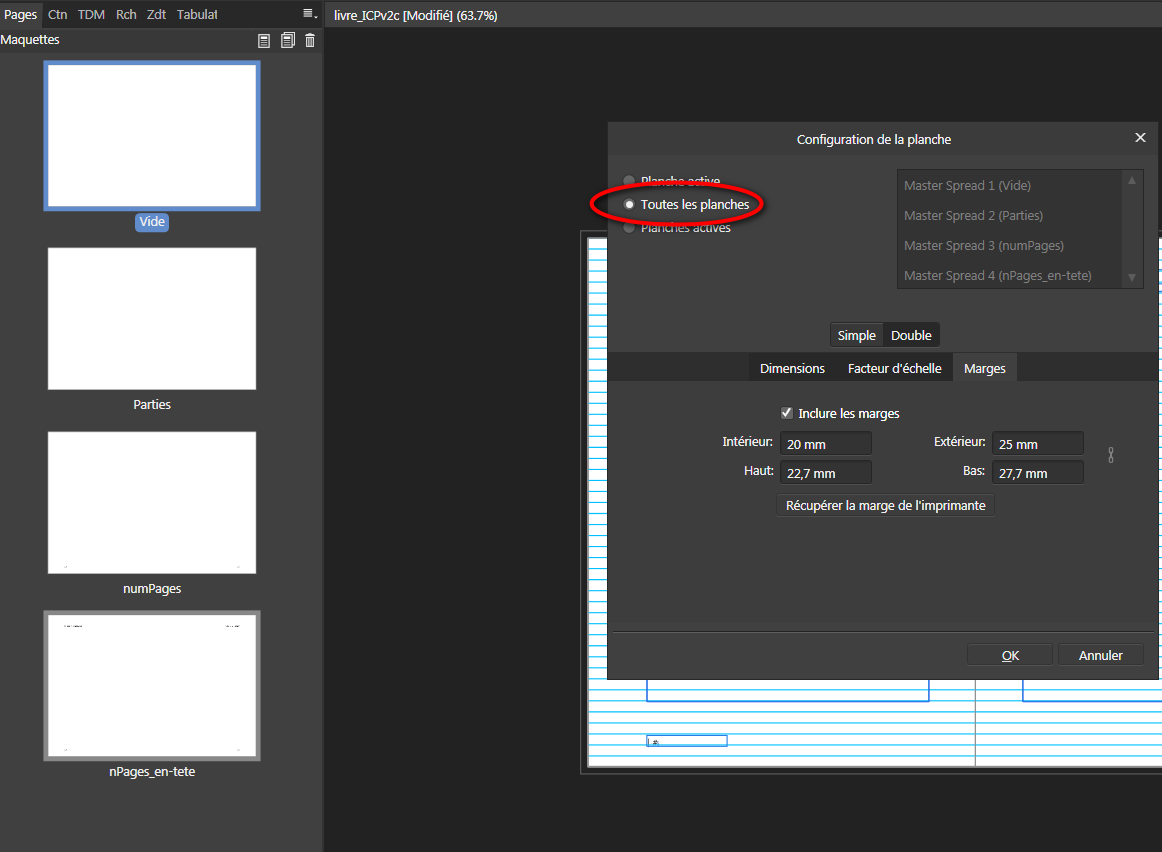Image resolution: width=1162 pixels, height=852 pixels.
Task: Click the spread list scroll down arrow
Action: tap(1132, 278)
